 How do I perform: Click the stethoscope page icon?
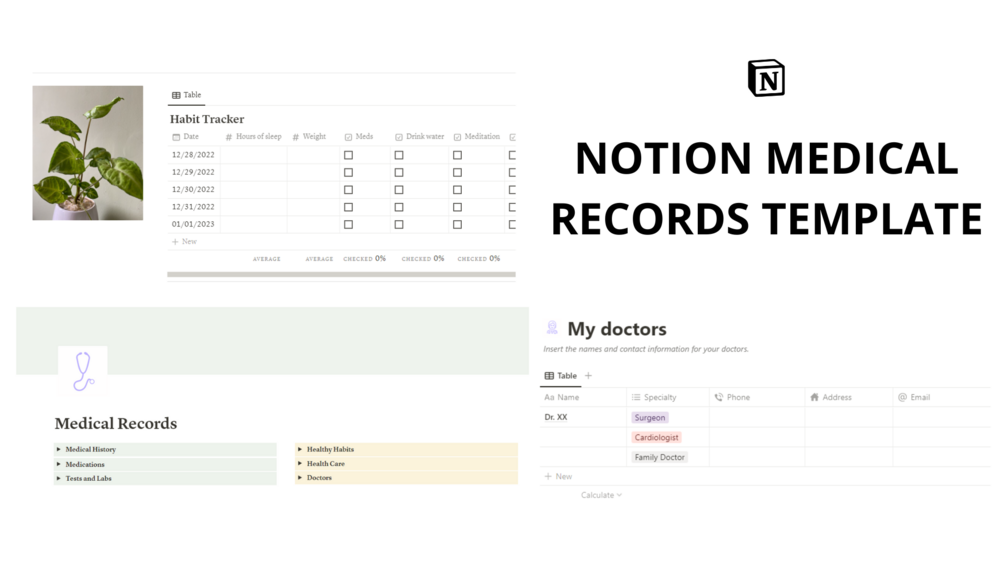click(83, 371)
